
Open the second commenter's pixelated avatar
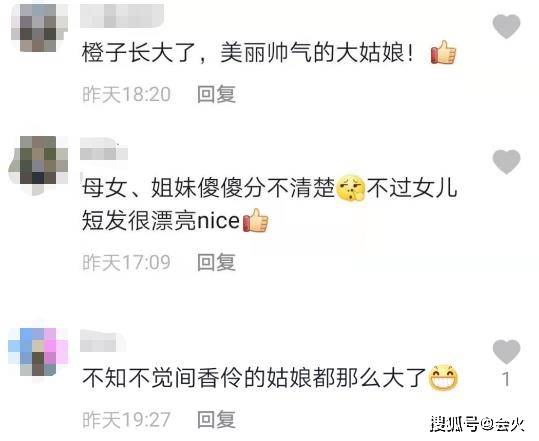tap(39, 164)
